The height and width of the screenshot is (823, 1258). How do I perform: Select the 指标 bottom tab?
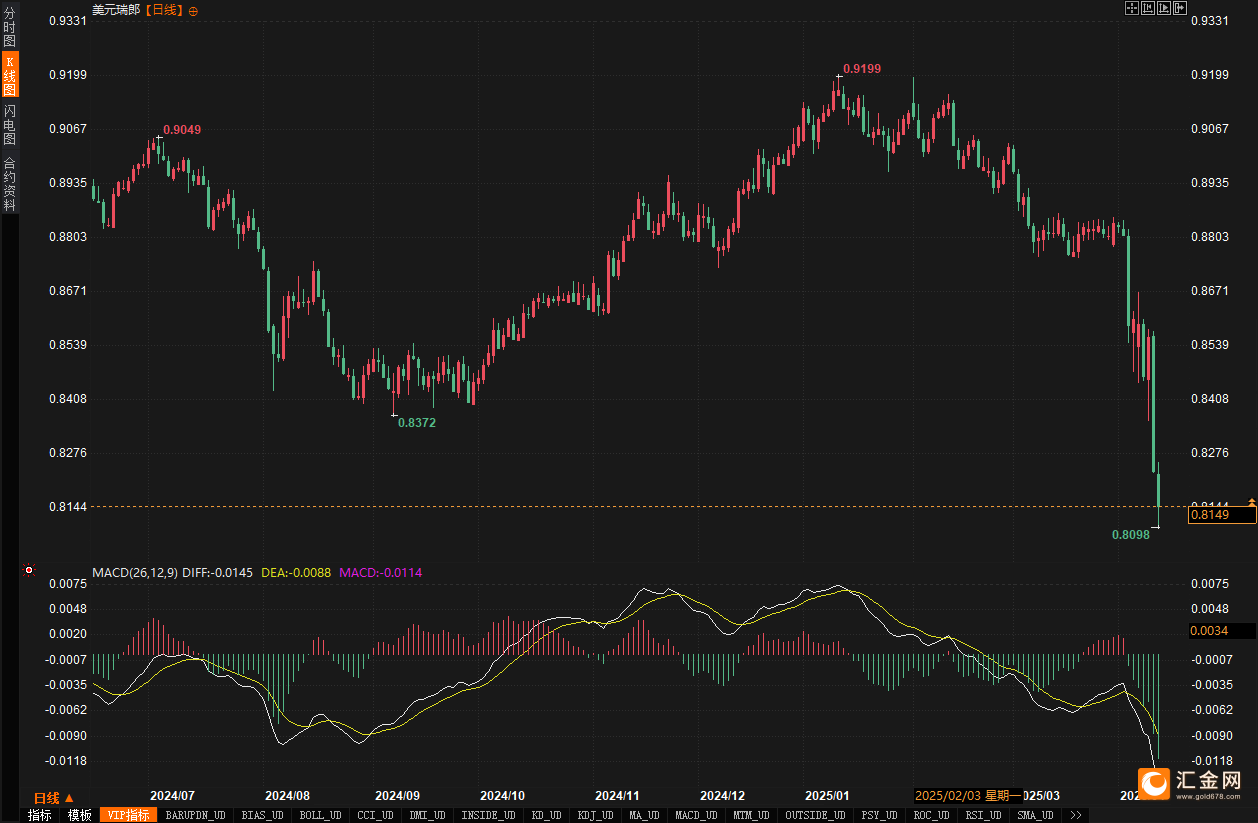[x=40, y=815]
